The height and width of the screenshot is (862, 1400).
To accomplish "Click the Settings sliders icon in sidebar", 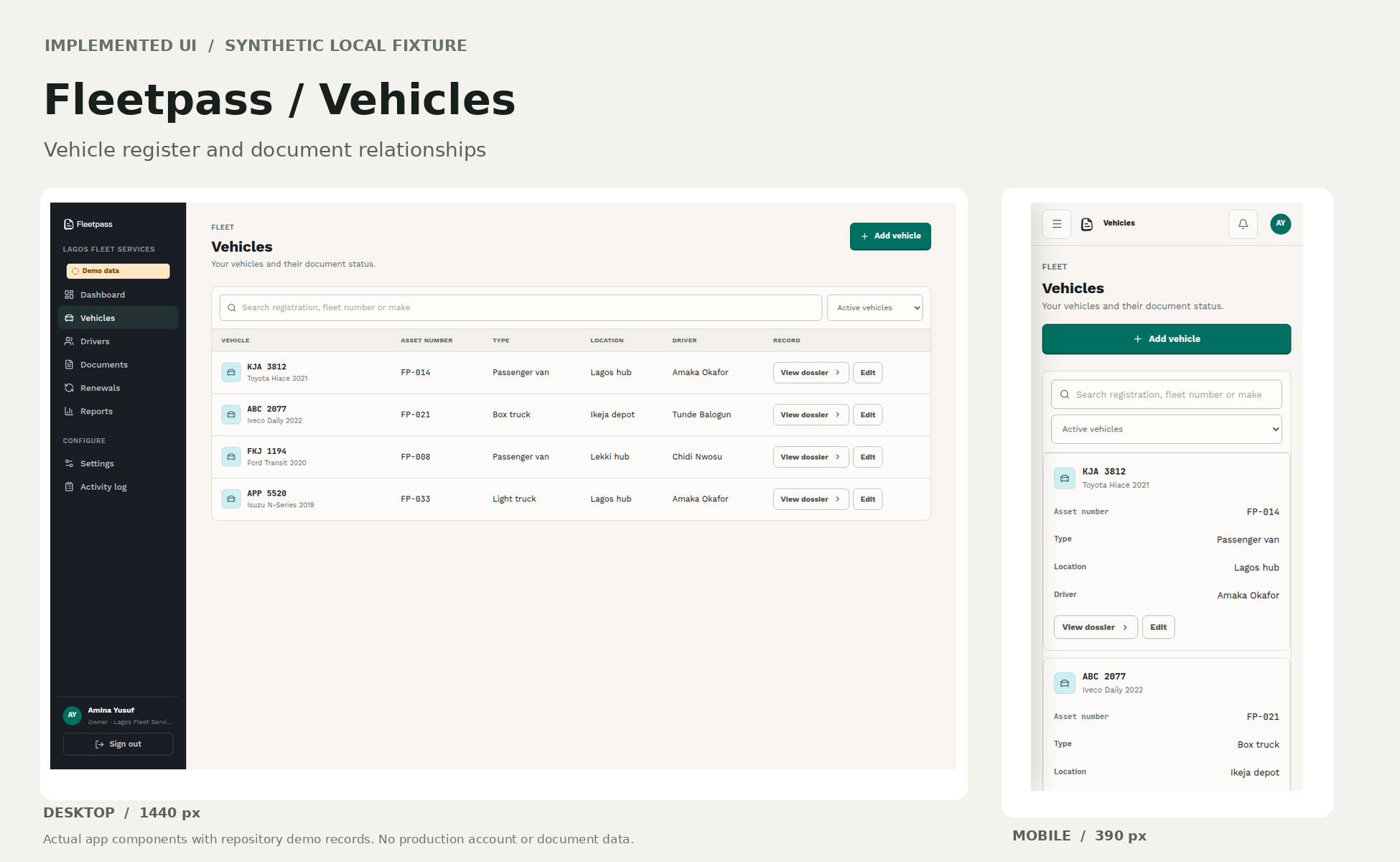I will 69,463.
